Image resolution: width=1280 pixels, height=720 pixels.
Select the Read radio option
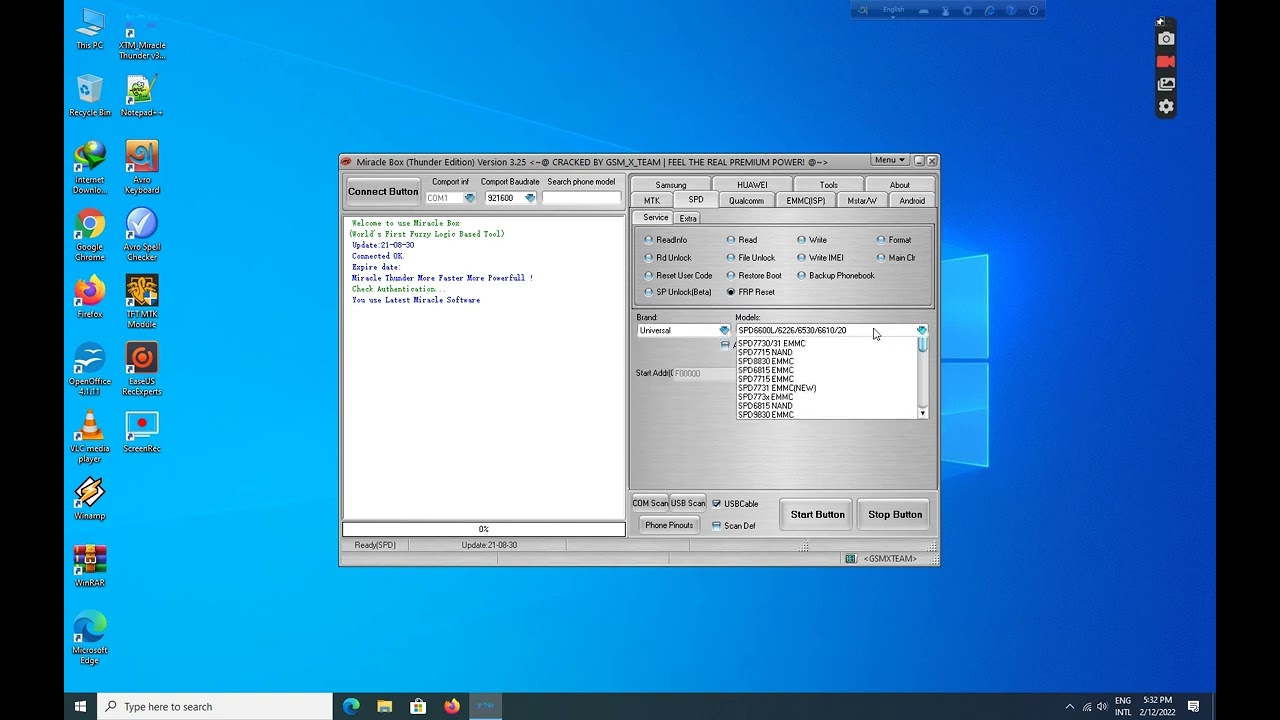point(742,240)
